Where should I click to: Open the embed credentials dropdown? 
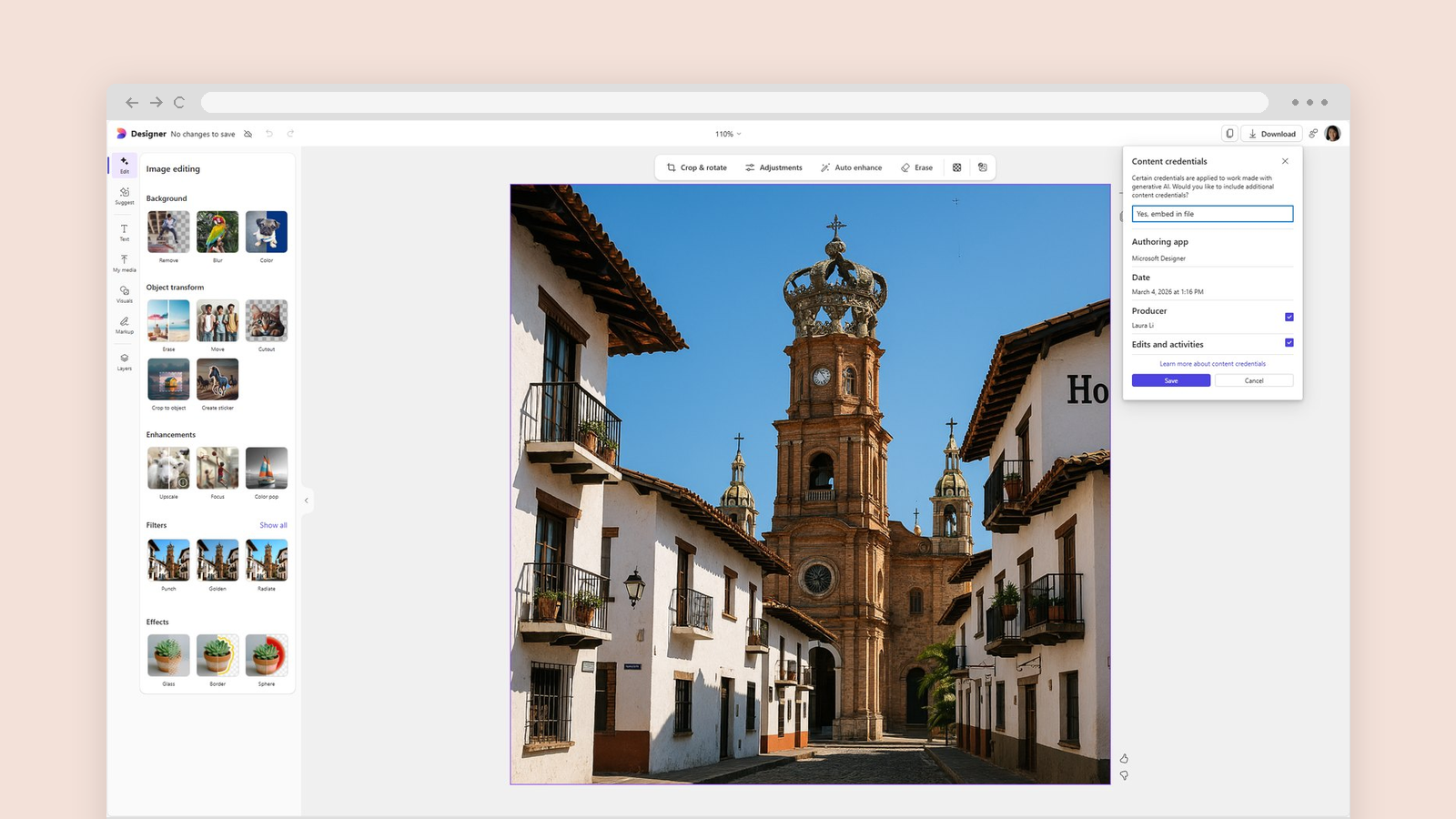click(1212, 214)
